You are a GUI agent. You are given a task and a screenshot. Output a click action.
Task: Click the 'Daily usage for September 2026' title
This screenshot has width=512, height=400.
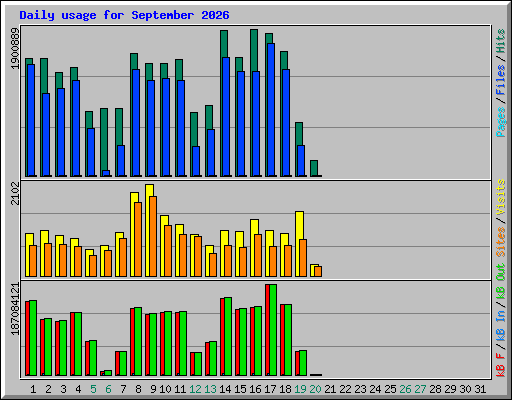coord(124,15)
